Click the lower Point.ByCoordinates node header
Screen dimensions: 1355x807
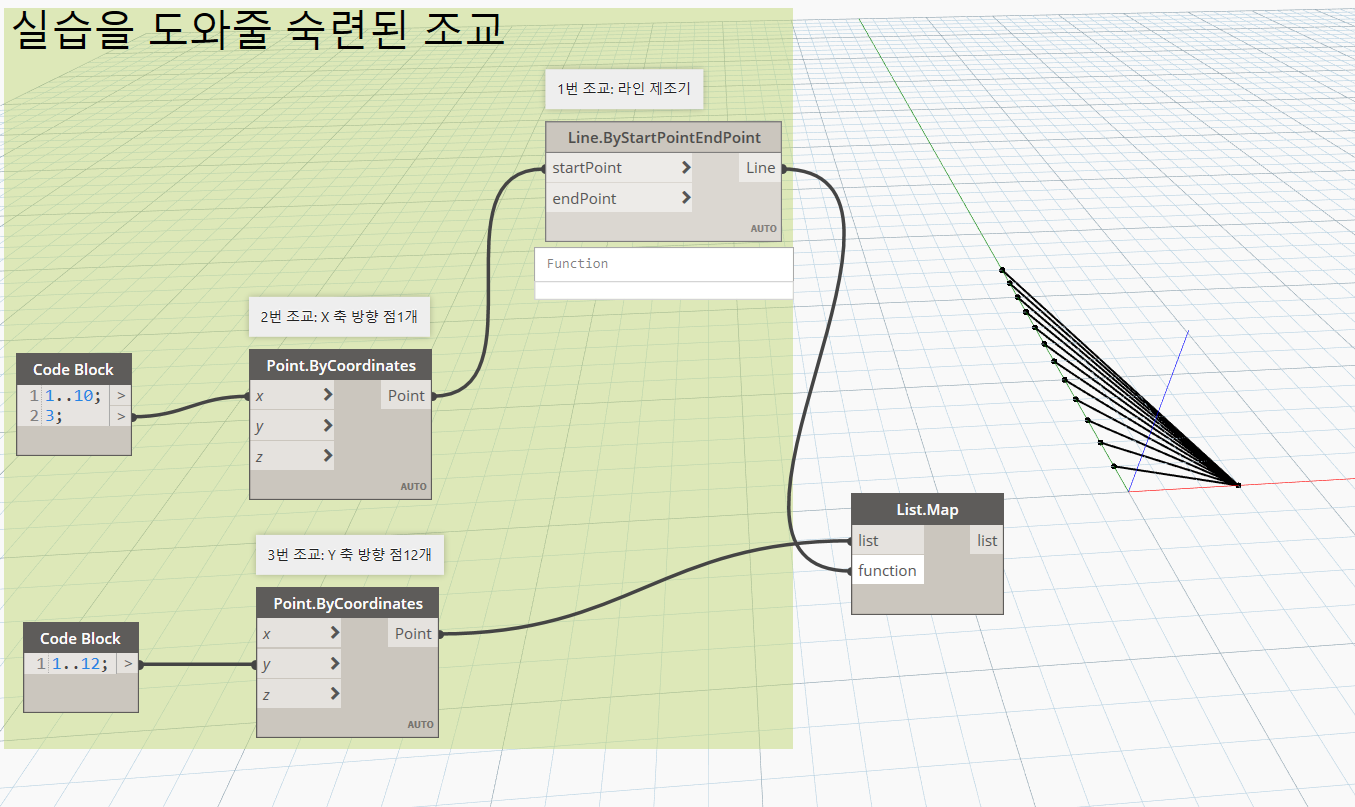(348, 603)
